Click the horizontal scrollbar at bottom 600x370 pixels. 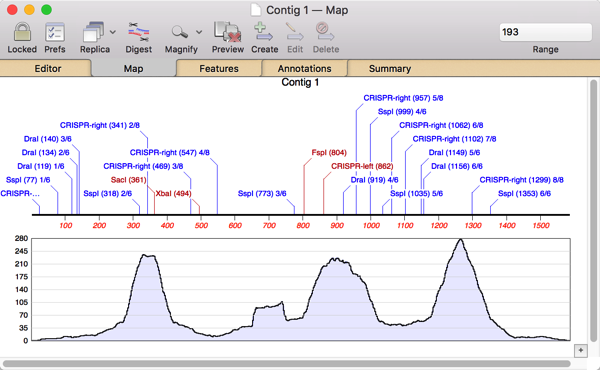tap(287, 363)
